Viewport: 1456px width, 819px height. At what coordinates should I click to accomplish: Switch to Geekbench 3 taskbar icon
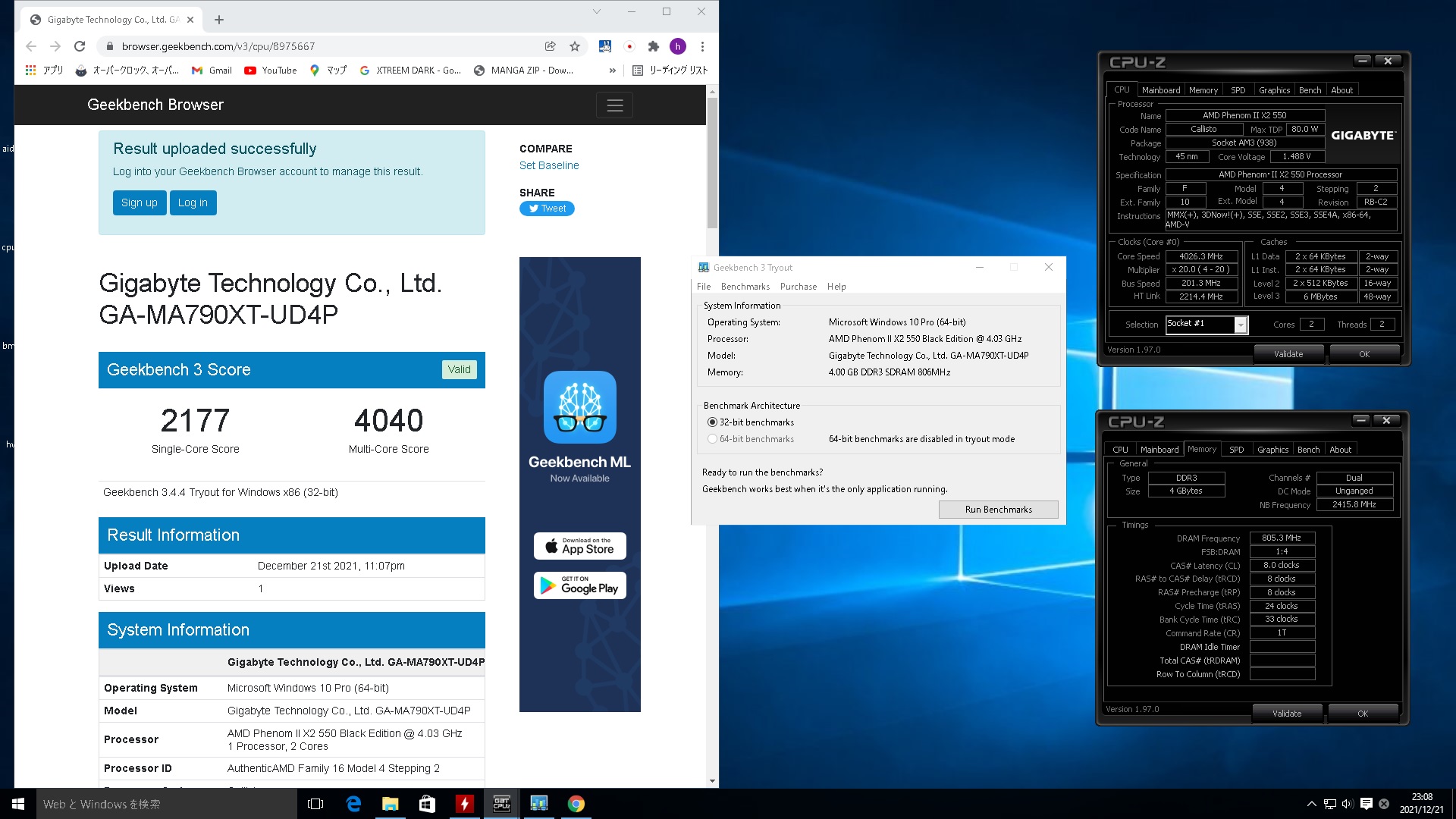coord(538,804)
